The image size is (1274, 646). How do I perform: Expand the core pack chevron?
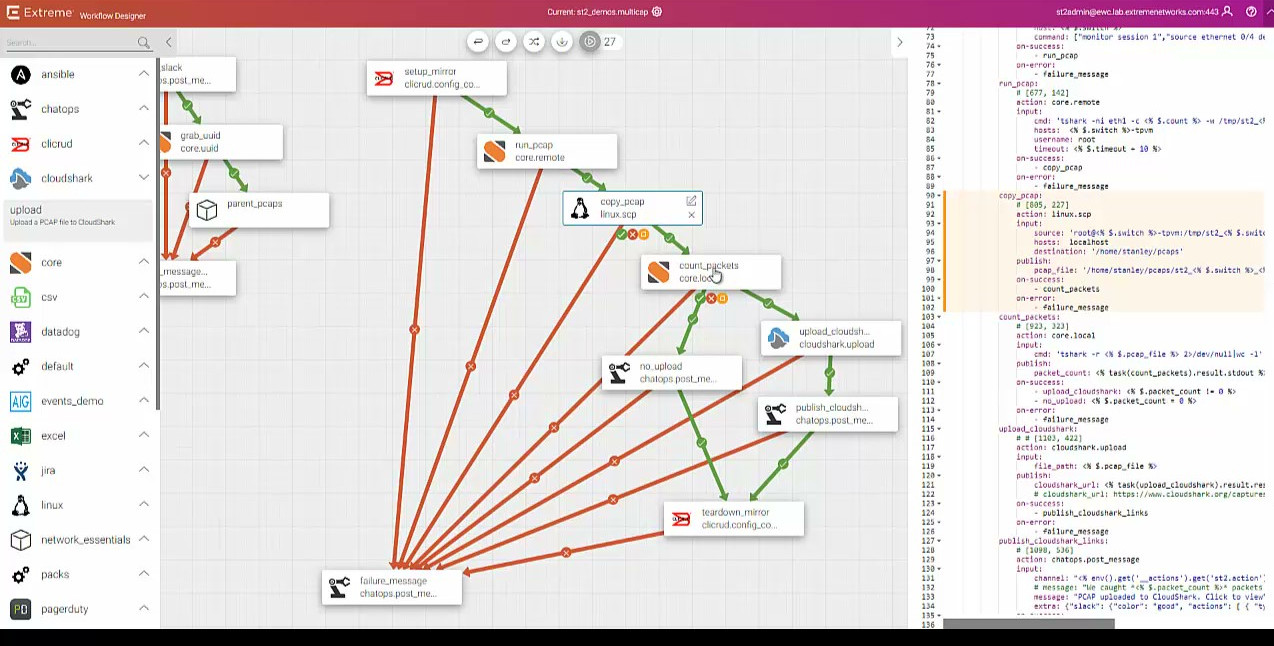(144, 262)
